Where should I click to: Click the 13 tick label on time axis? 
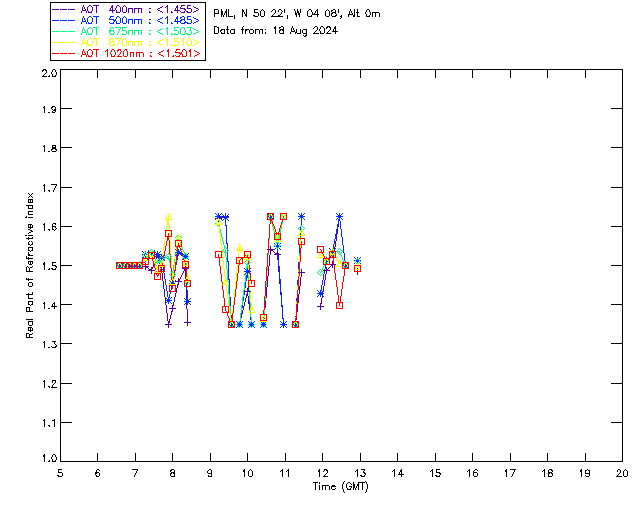[360, 473]
